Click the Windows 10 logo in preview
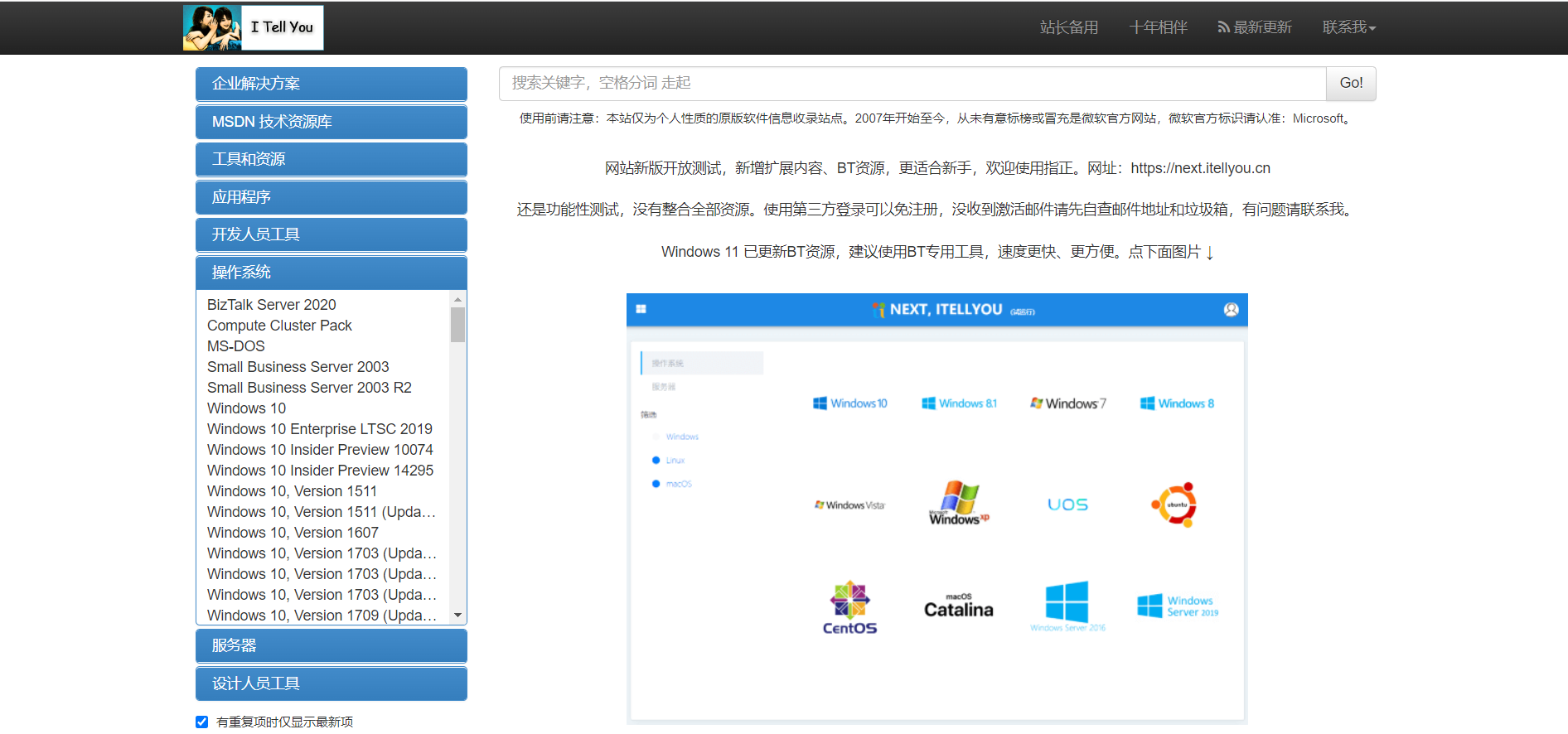Screen dimensions: 1568x734 tap(850, 403)
